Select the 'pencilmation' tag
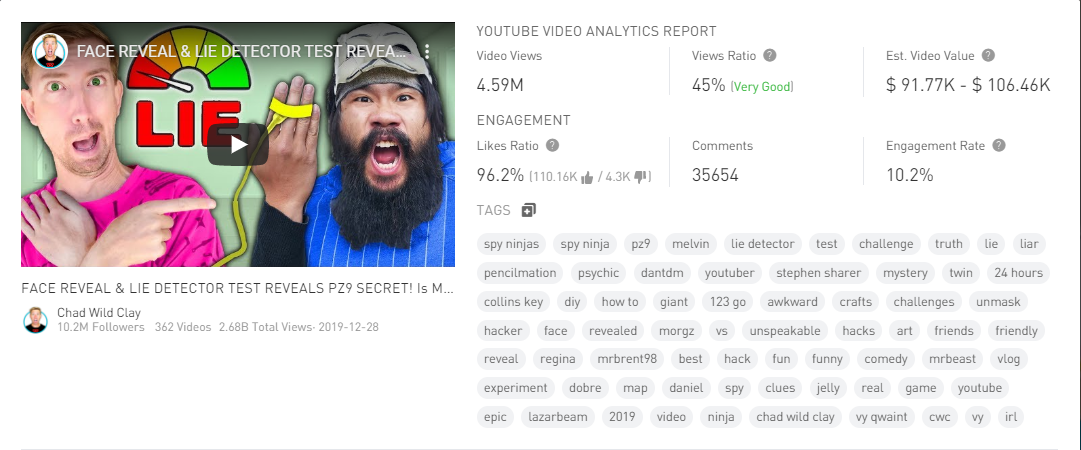1081x450 pixels. (x=520, y=272)
